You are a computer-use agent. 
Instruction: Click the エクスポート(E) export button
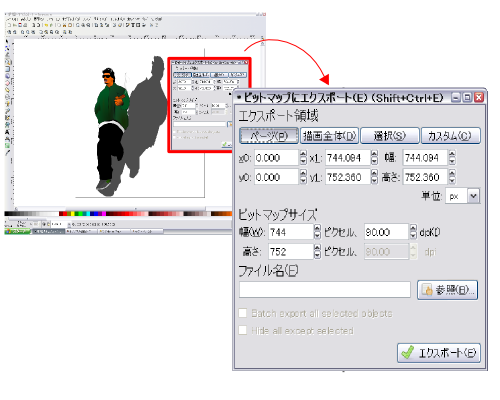[439, 353]
